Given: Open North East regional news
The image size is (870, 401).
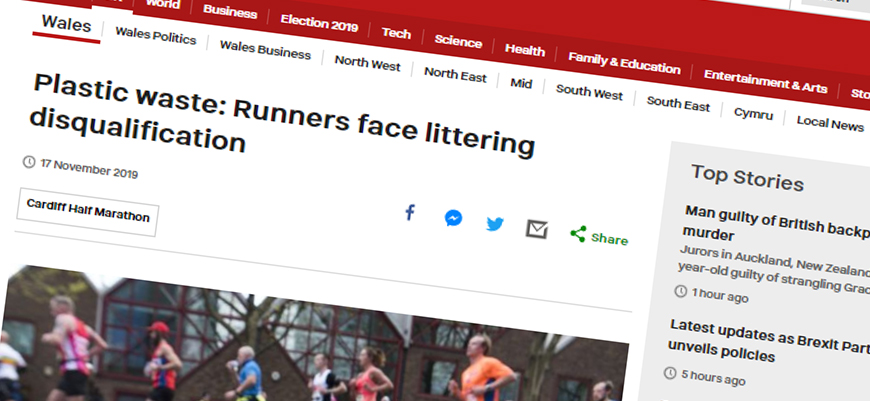Looking at the screenshot, I should 455,74.
